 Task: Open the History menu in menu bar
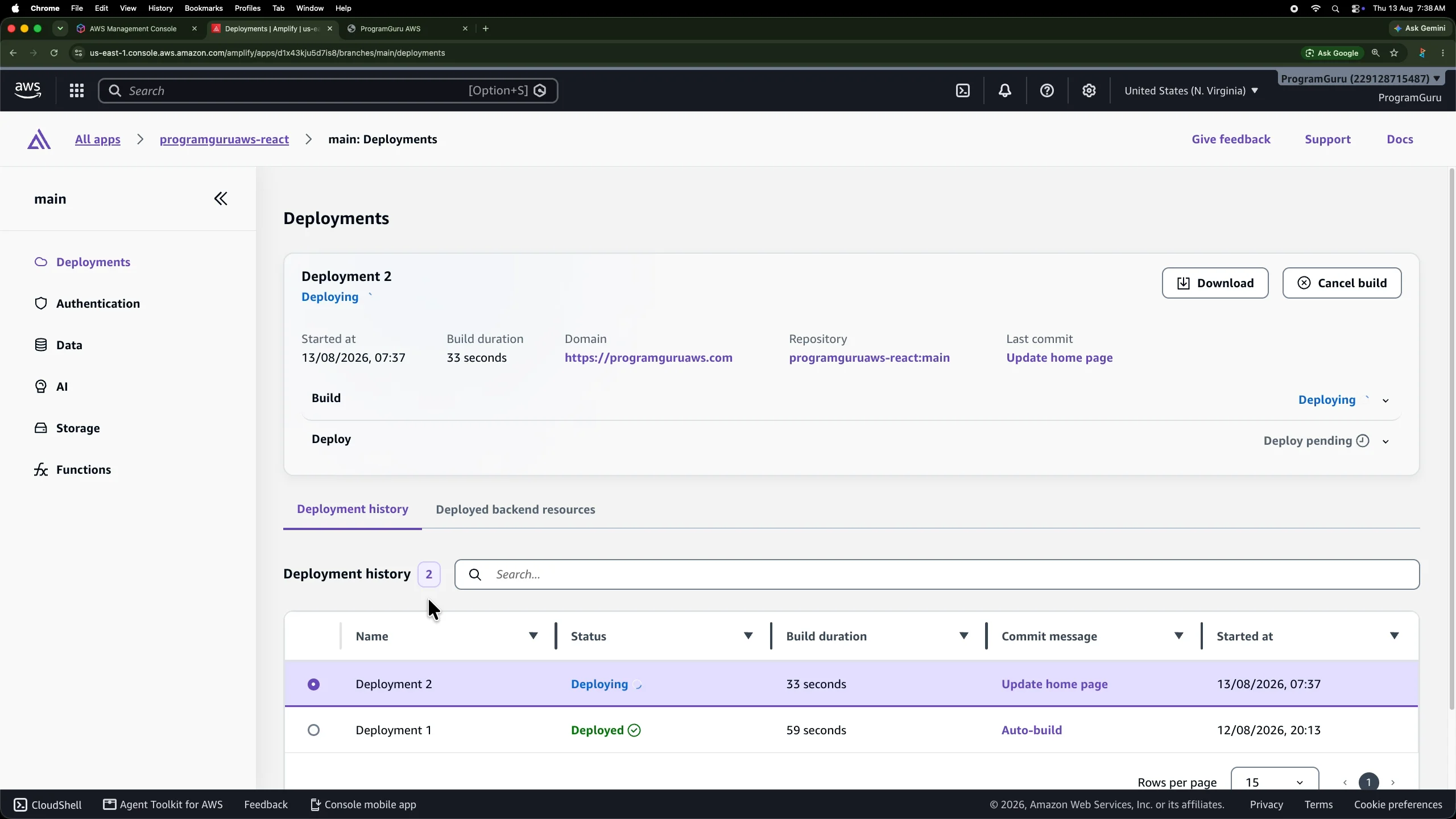[160, 9]
